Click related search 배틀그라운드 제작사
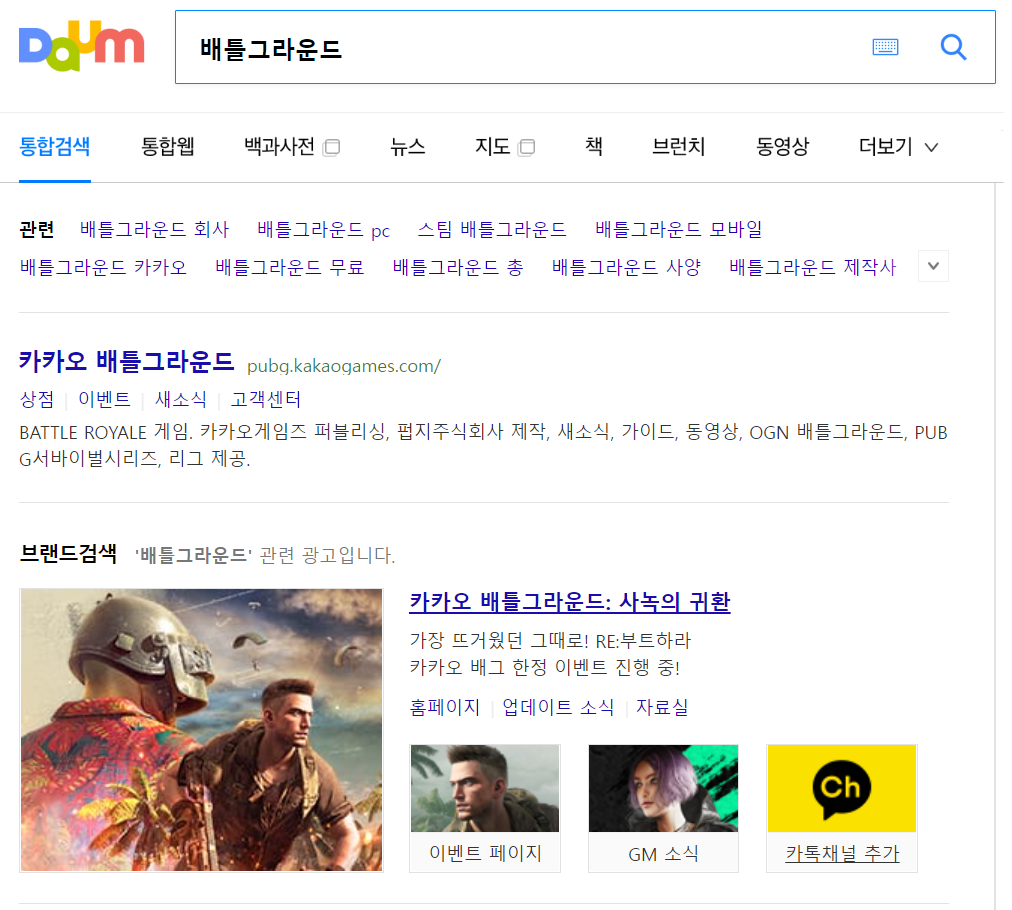 point(813,267)
